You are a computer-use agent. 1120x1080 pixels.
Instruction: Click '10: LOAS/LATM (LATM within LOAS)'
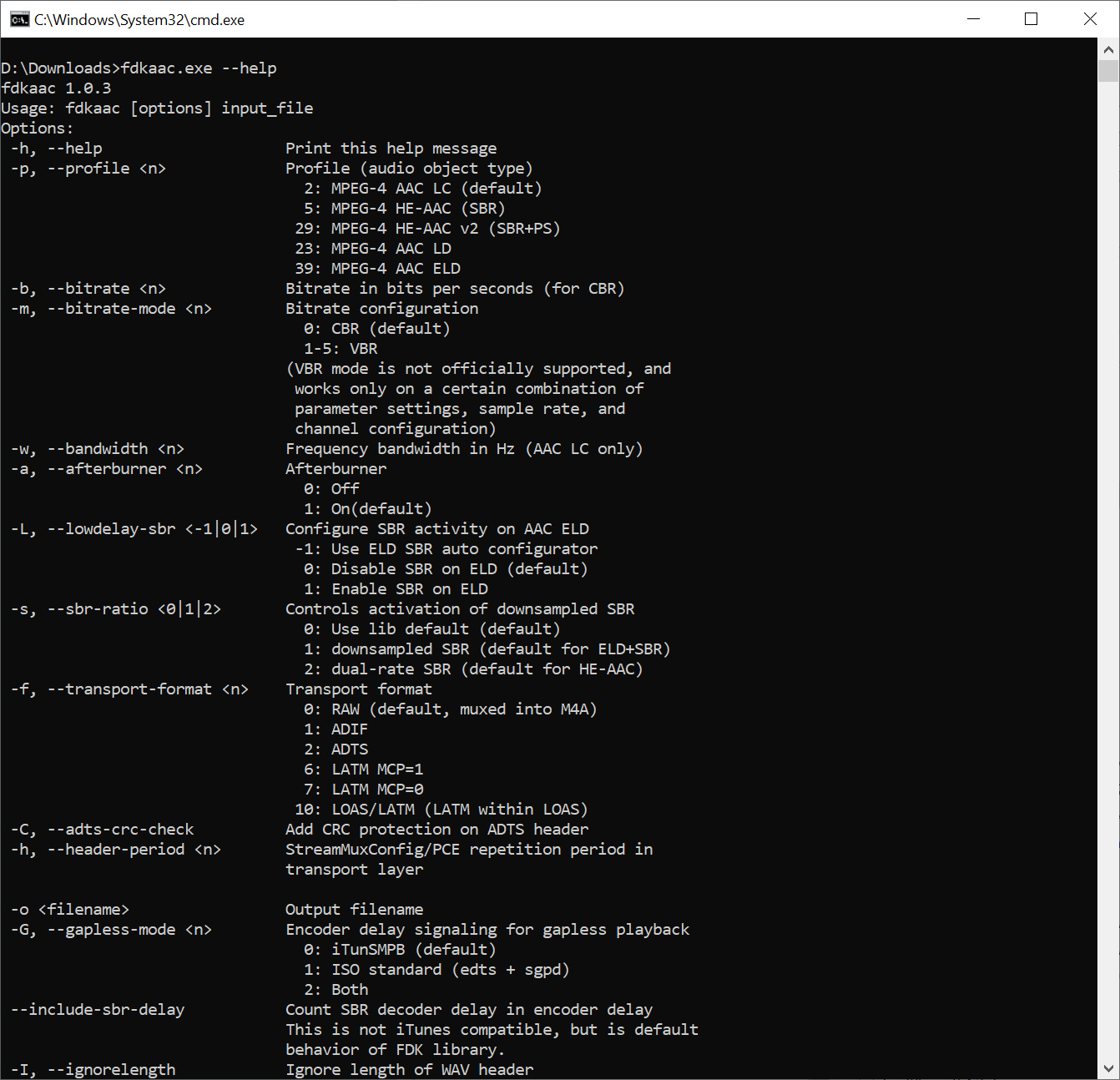coord(441,810)
